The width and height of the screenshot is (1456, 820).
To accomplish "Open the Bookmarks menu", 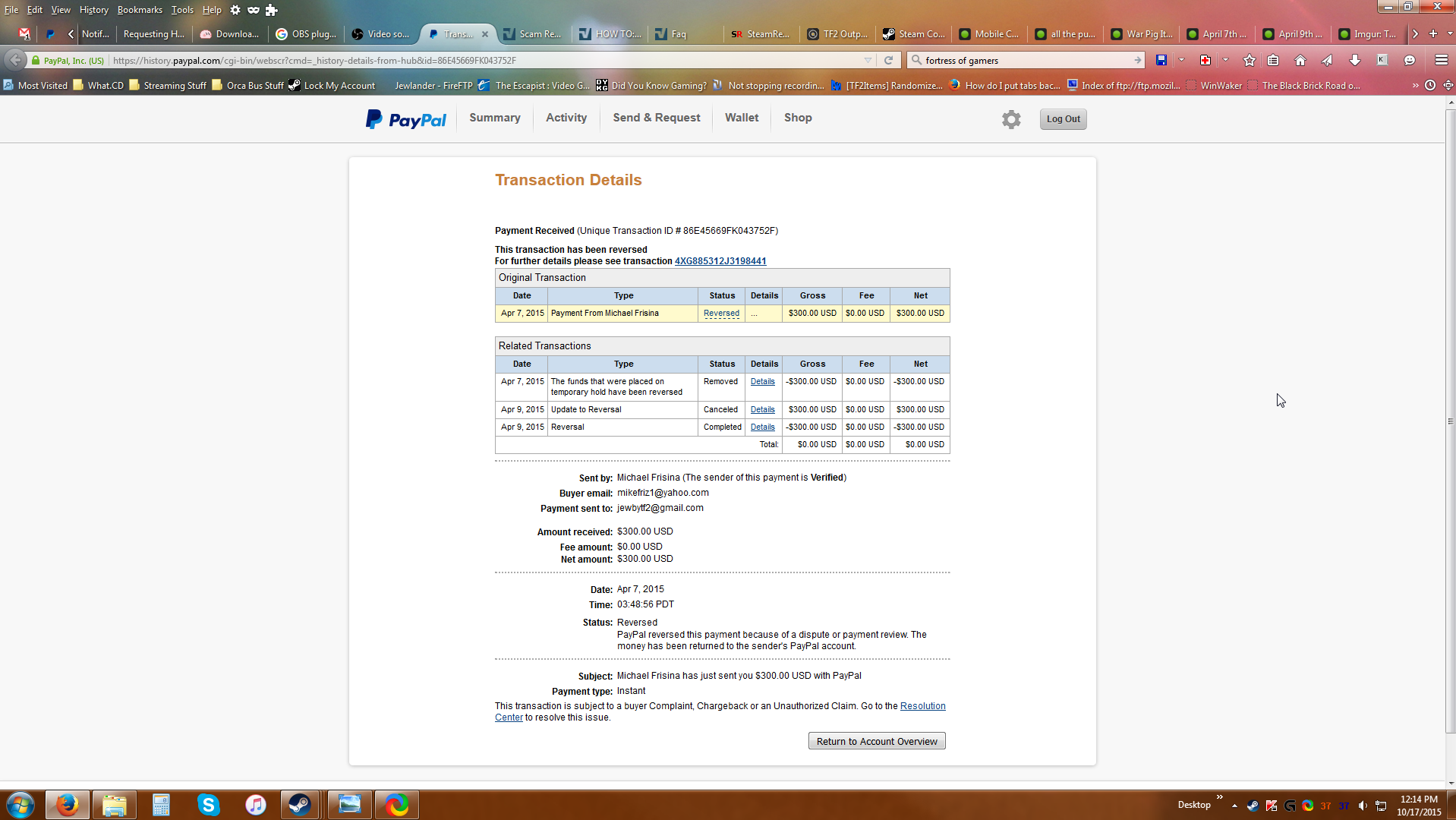I will pos(140,10).
